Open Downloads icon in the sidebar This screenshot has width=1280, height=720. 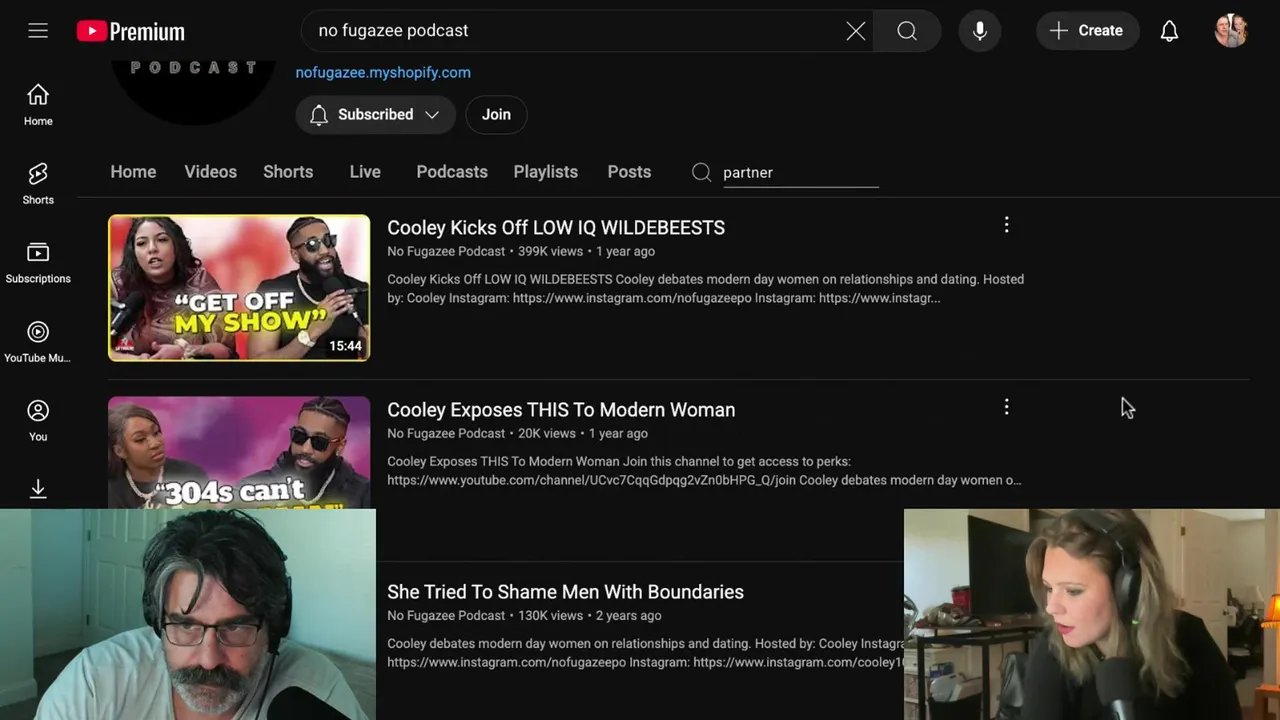click(x=38, y=489)
